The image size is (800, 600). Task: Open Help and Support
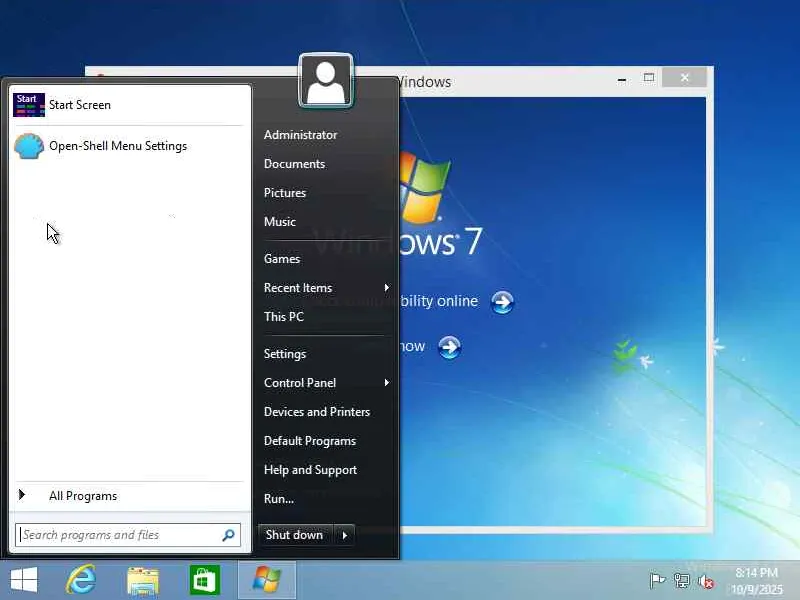coord(310,470)
